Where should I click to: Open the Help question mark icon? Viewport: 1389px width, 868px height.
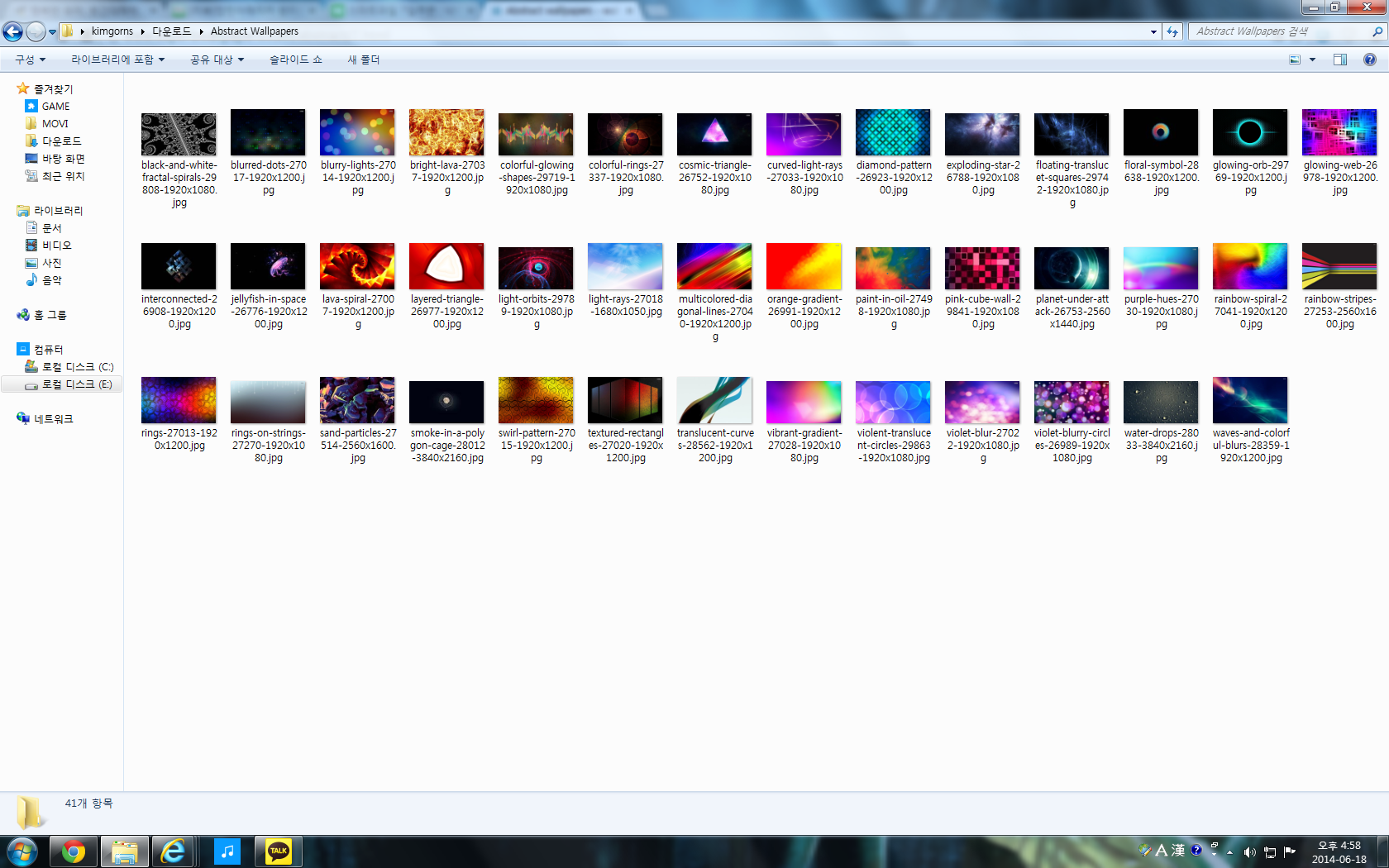(1370, 60)
